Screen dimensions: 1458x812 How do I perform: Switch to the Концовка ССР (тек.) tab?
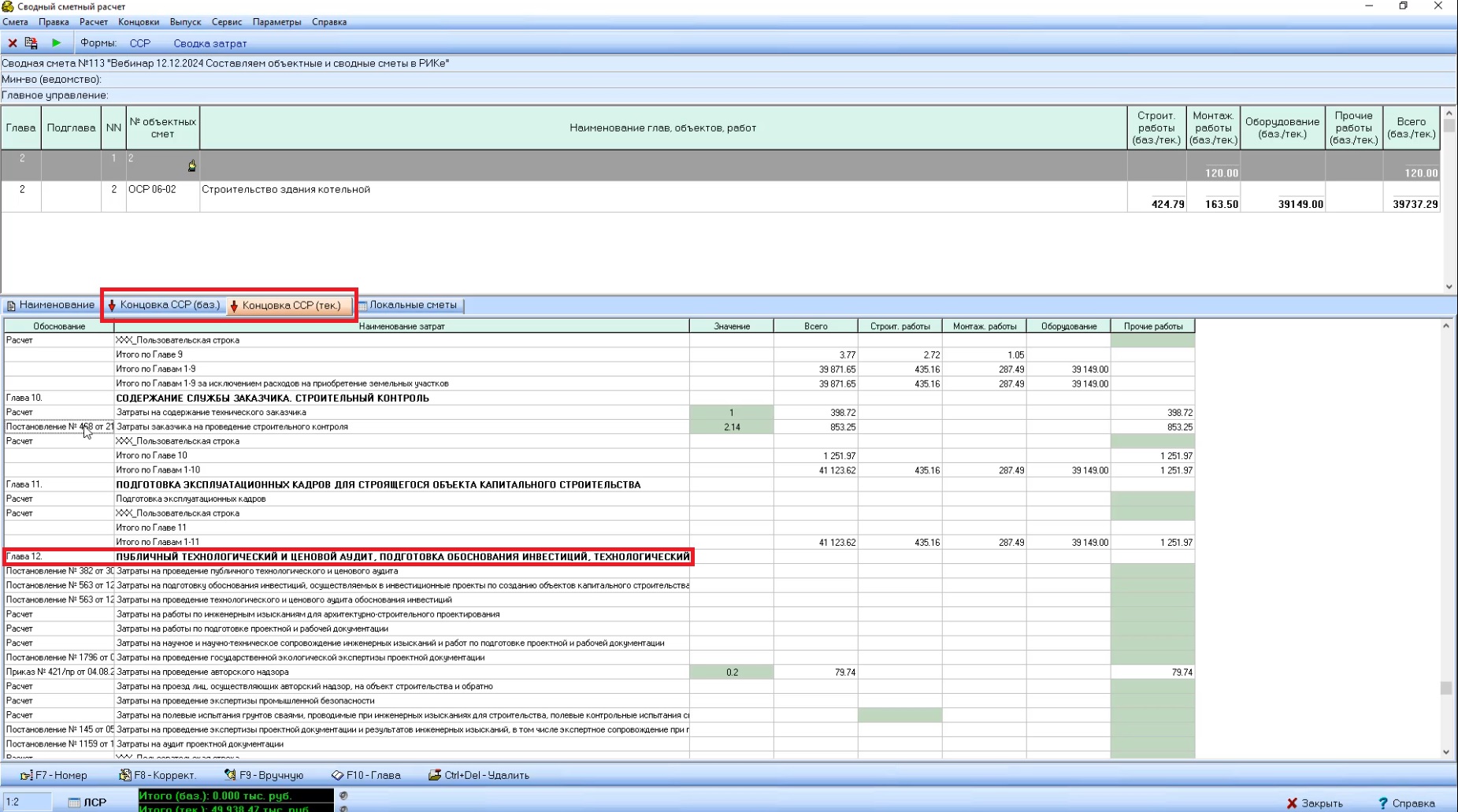[289, 306]
